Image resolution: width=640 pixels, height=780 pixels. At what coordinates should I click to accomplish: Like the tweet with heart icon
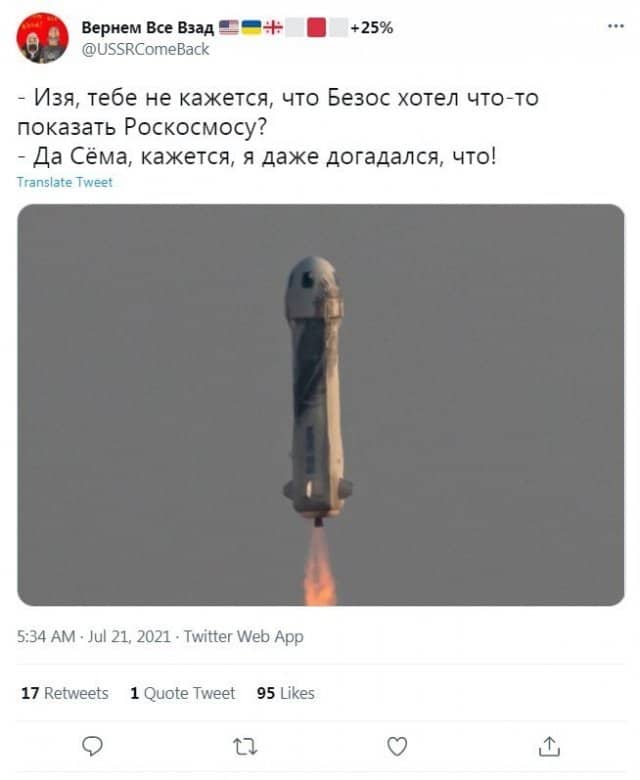tap(397, 746)
